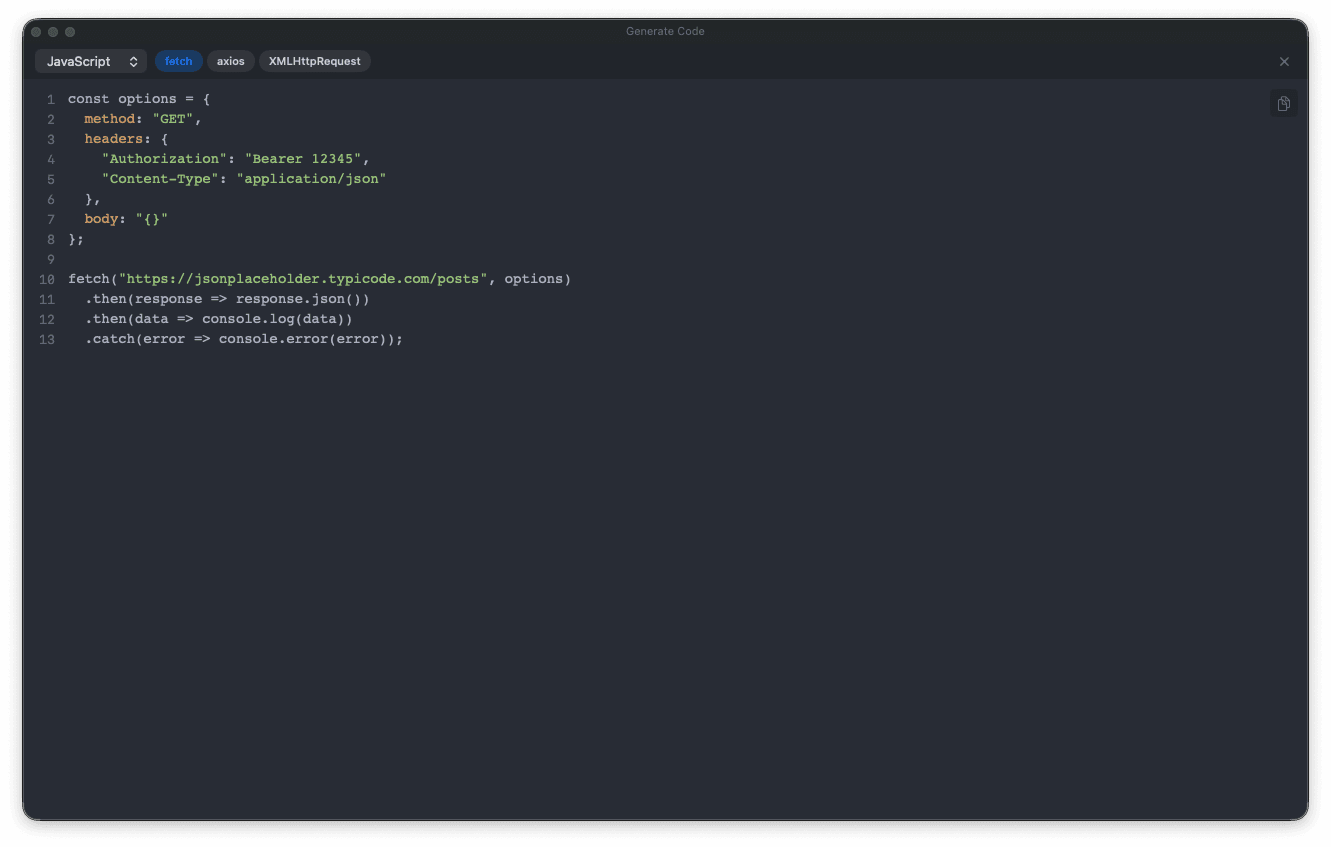1331x847 pixels.
Task: Click the "Authorization" header key
Action: pyautogui.click(x=165, y=159)
